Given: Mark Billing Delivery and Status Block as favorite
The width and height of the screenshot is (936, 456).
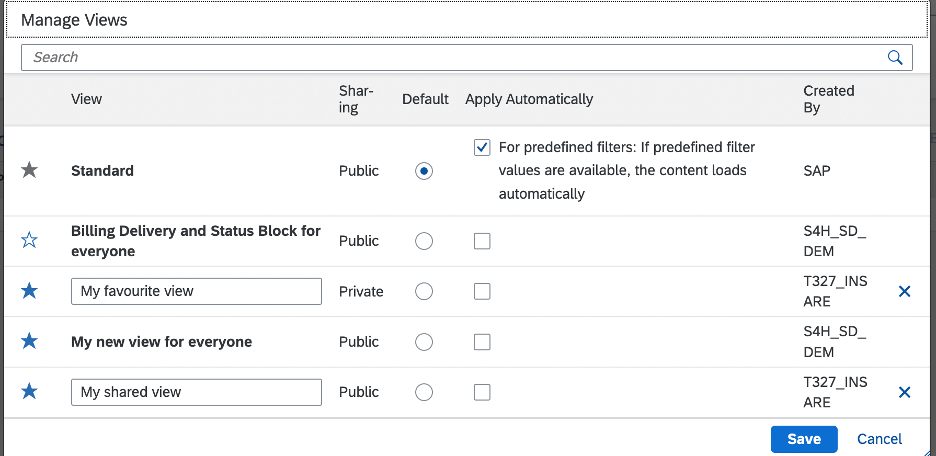Looking at the screenshot, I should coord(29,241).
